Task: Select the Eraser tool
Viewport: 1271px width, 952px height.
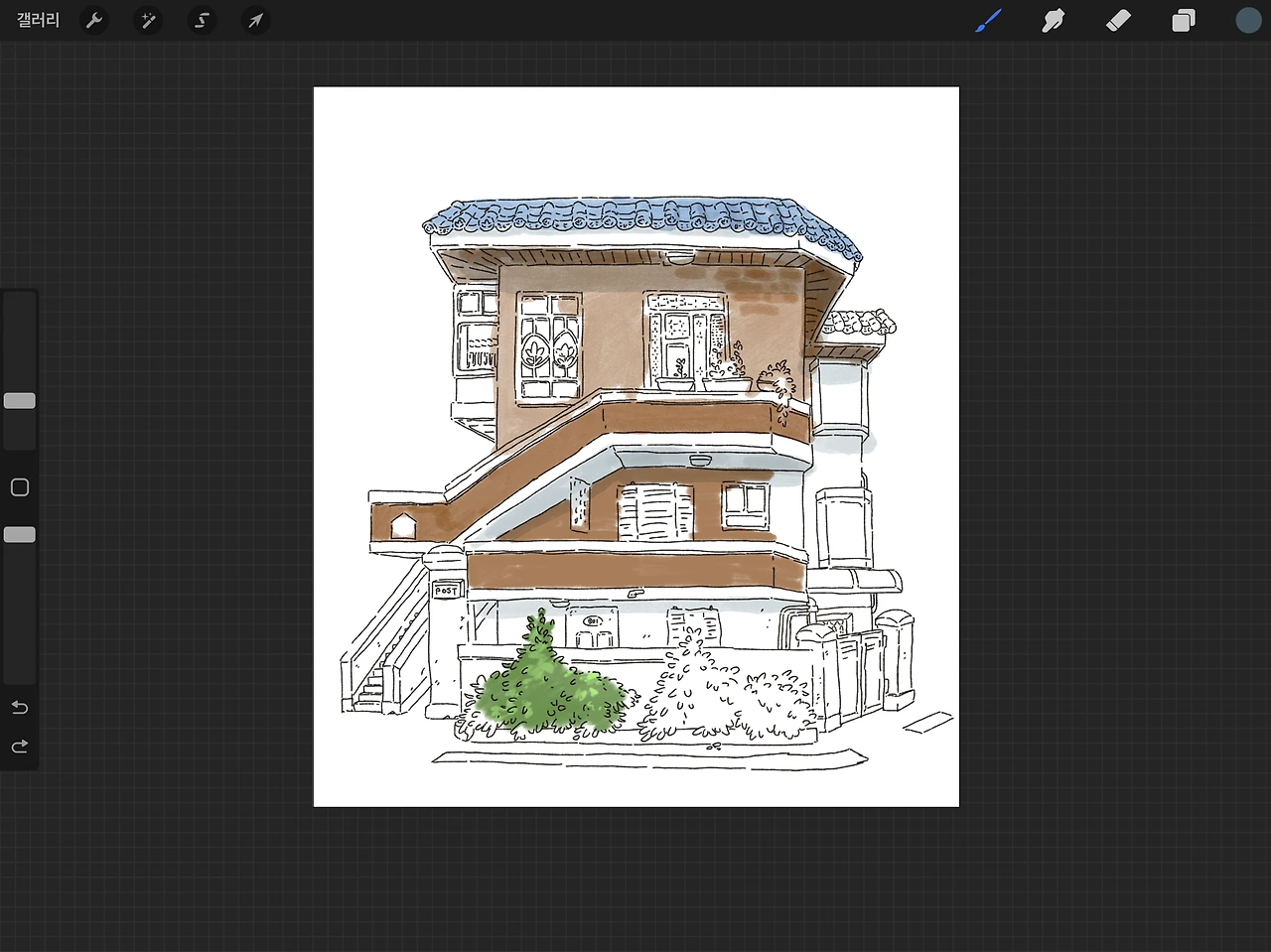Action: click(x=1118, y=20)
